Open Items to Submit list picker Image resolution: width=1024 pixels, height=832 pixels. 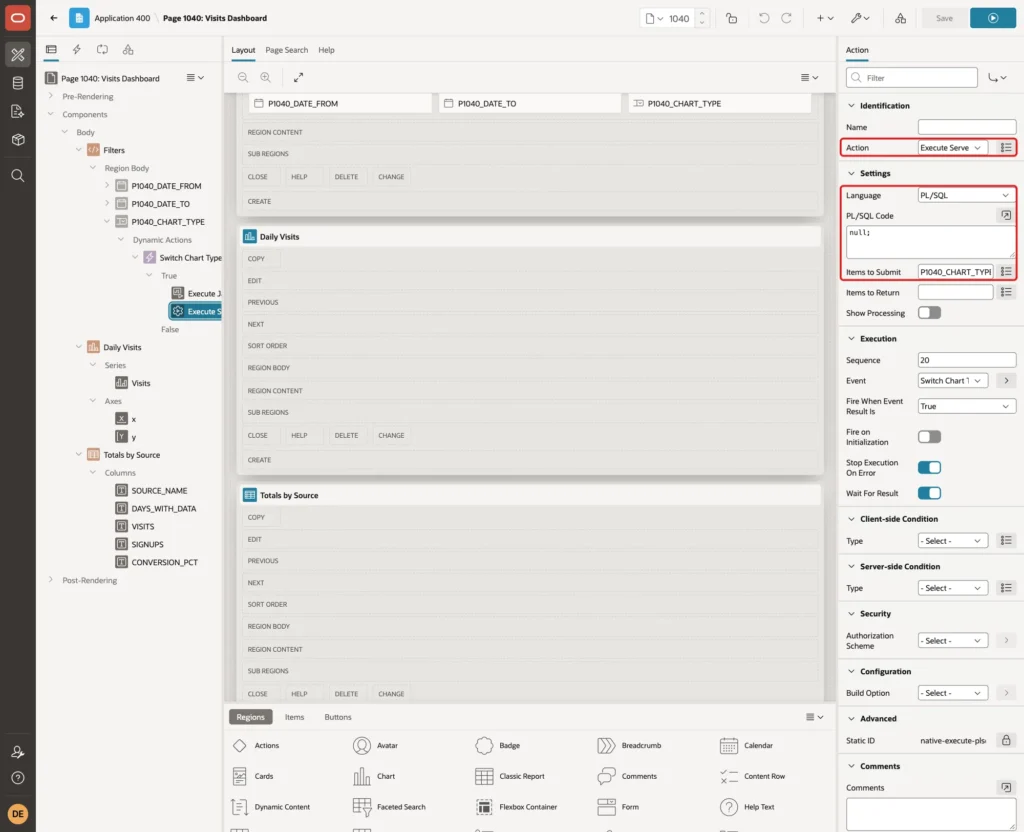pos(1006,272)
